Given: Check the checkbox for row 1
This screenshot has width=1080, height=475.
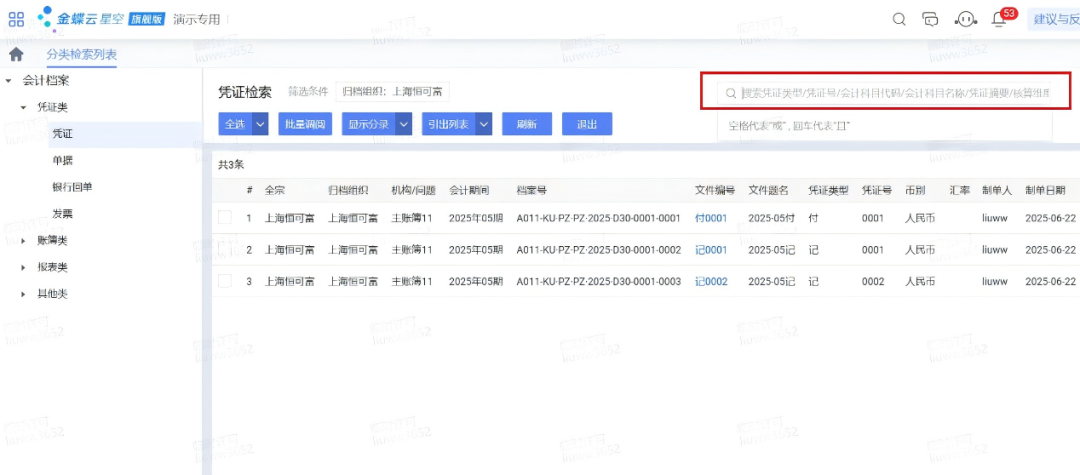Looking at the screenshot, I should 225,218.
